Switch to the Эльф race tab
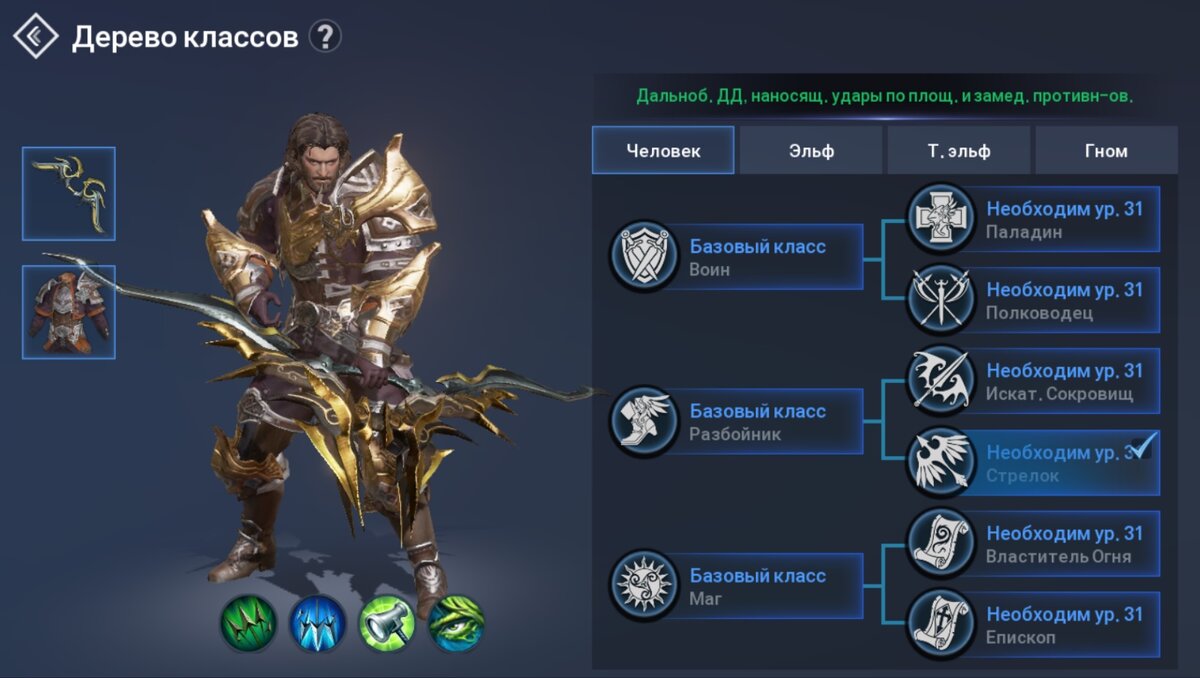Screen dimensions: 1200x678 [810, 151]
